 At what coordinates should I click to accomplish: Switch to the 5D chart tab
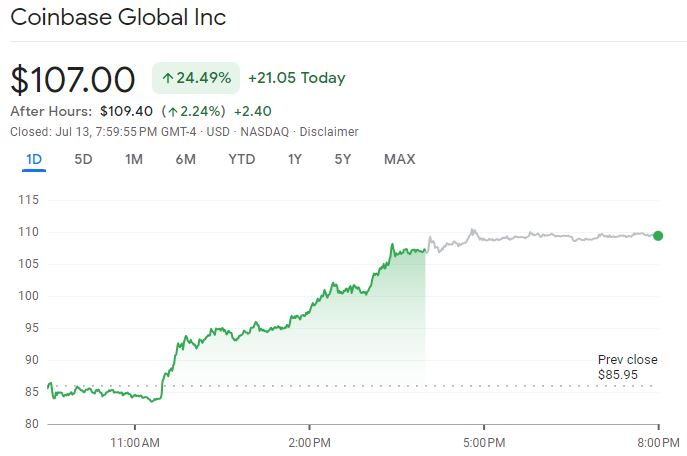click(x=84, y=159)
